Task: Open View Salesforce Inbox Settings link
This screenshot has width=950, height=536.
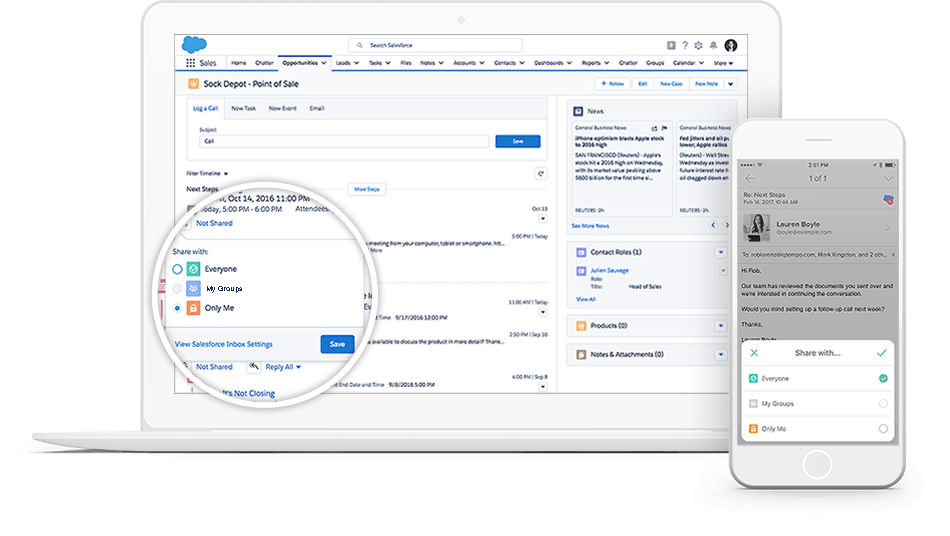Action: tap(224, 344)
